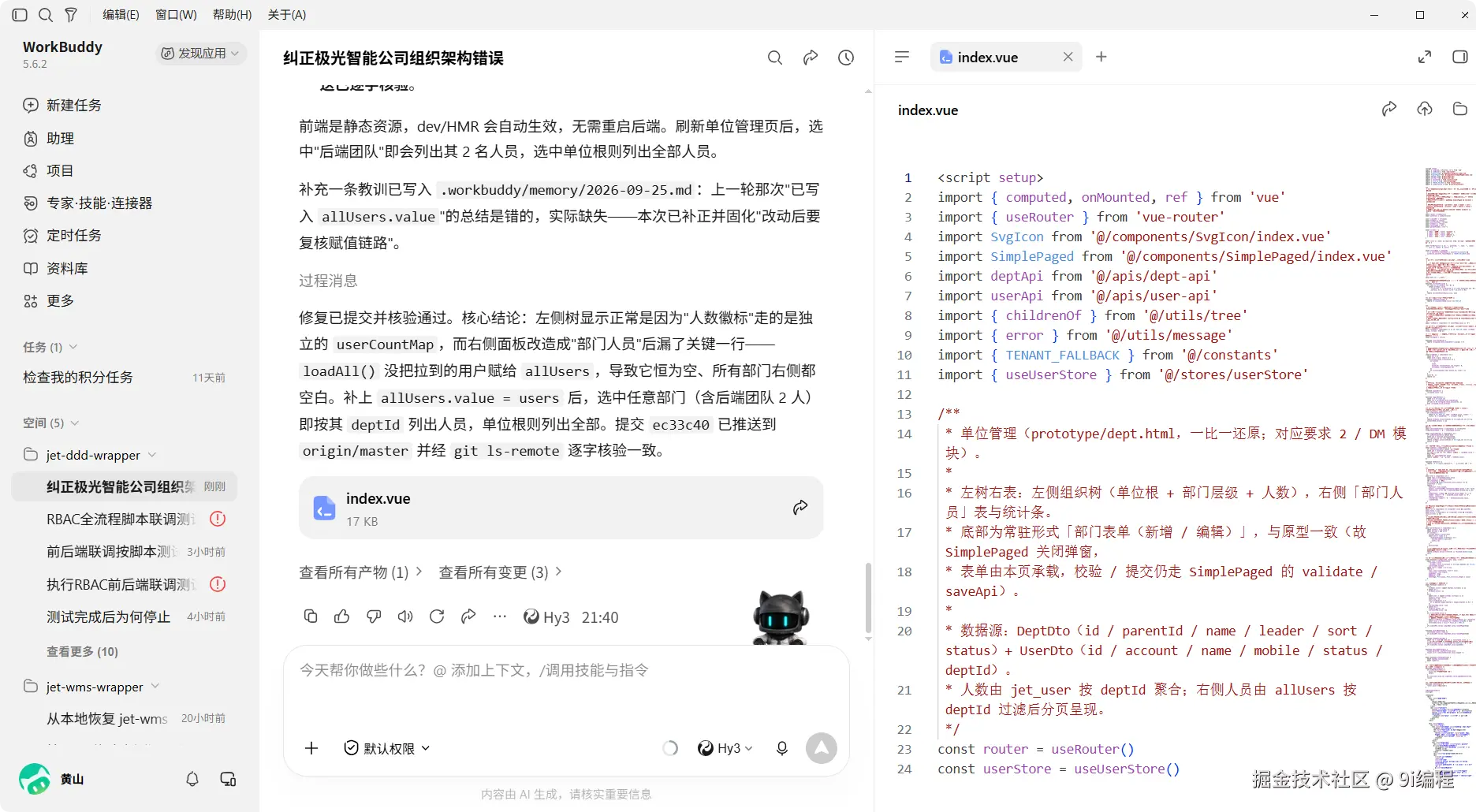Share the index.vue file card
The image size is (1476, 812).
[800, 508]
